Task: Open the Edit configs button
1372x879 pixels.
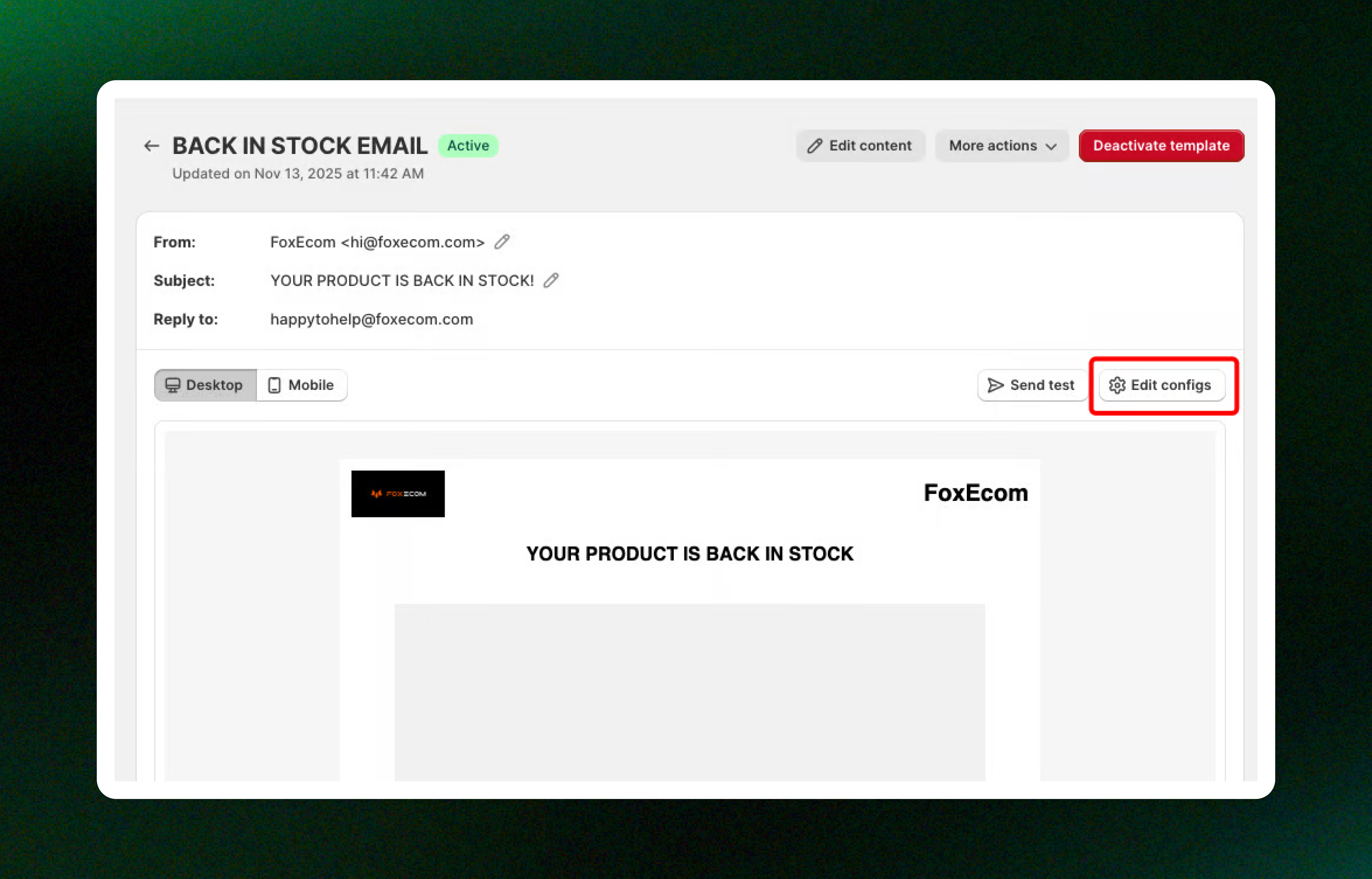Action: [1161, 385]
